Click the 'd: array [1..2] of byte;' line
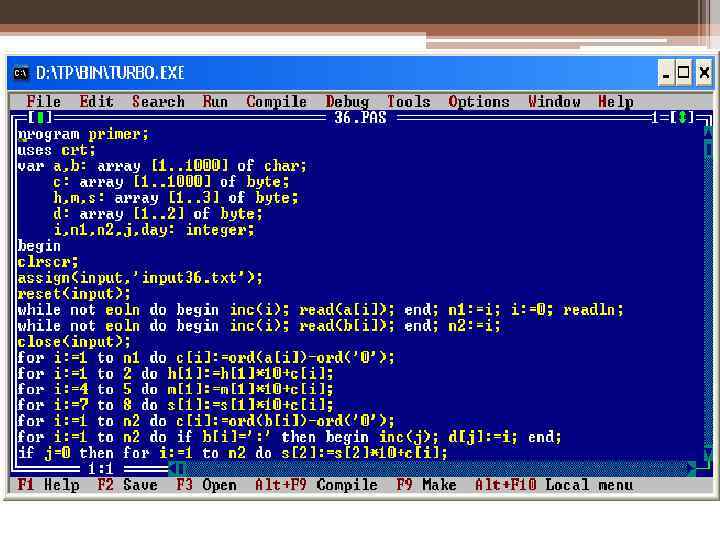 click(x=158, y=214)
